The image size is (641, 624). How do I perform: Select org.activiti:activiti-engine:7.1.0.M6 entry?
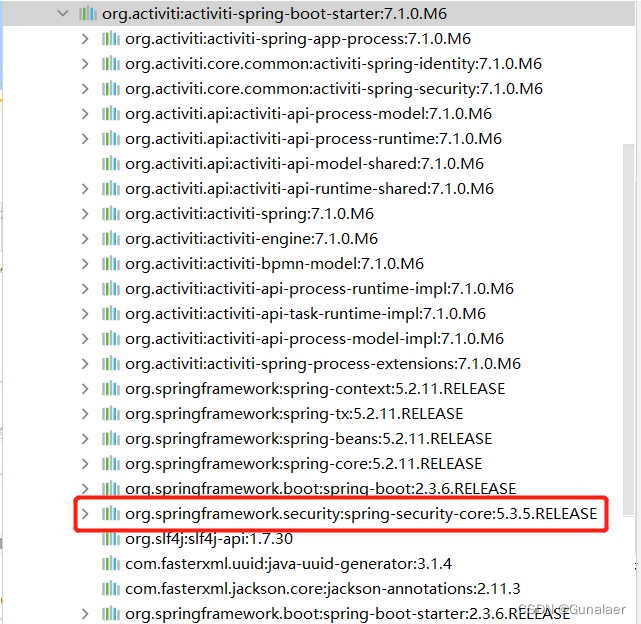[251, 239]
